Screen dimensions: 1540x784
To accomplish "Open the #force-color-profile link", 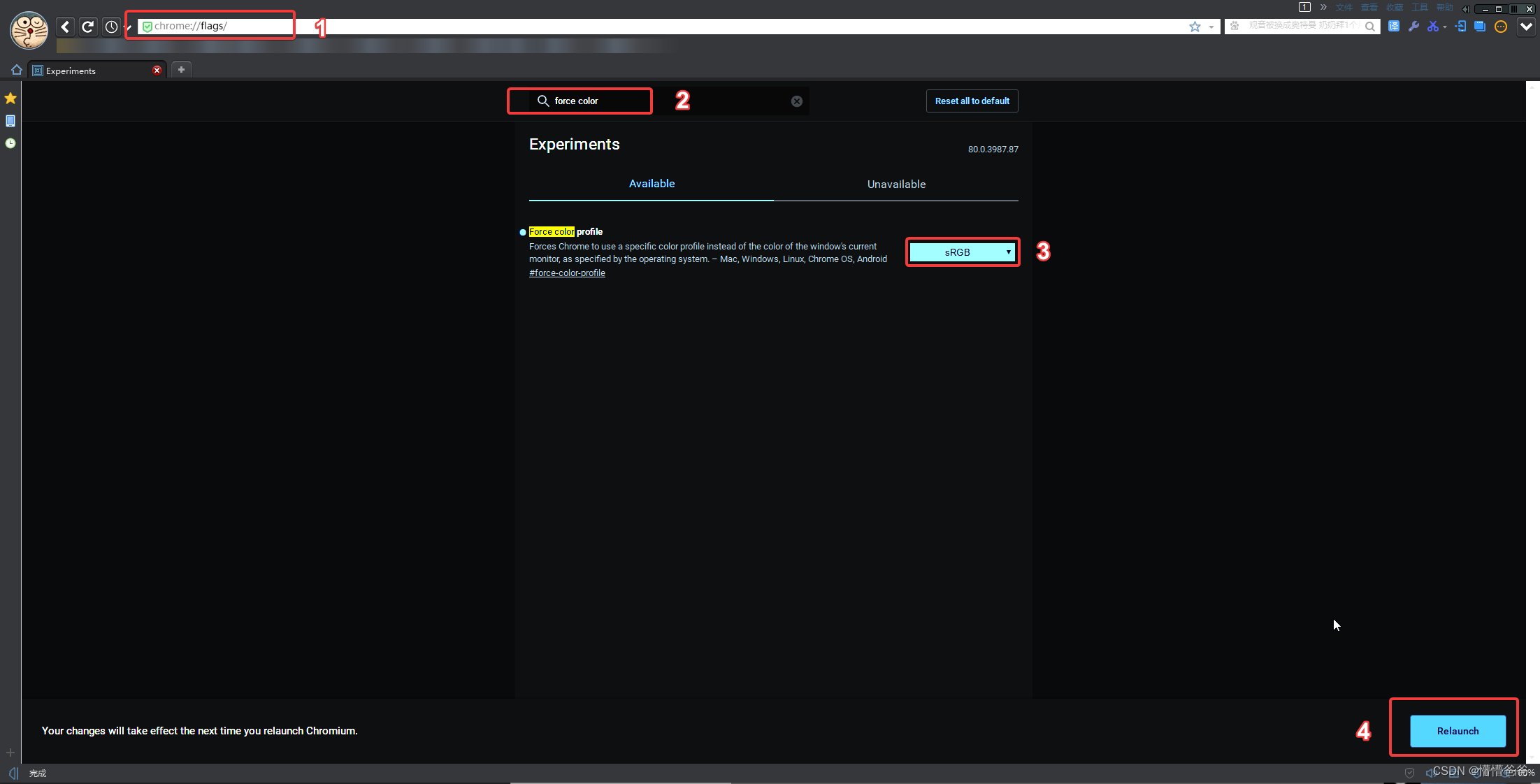I will coord(567,273).
